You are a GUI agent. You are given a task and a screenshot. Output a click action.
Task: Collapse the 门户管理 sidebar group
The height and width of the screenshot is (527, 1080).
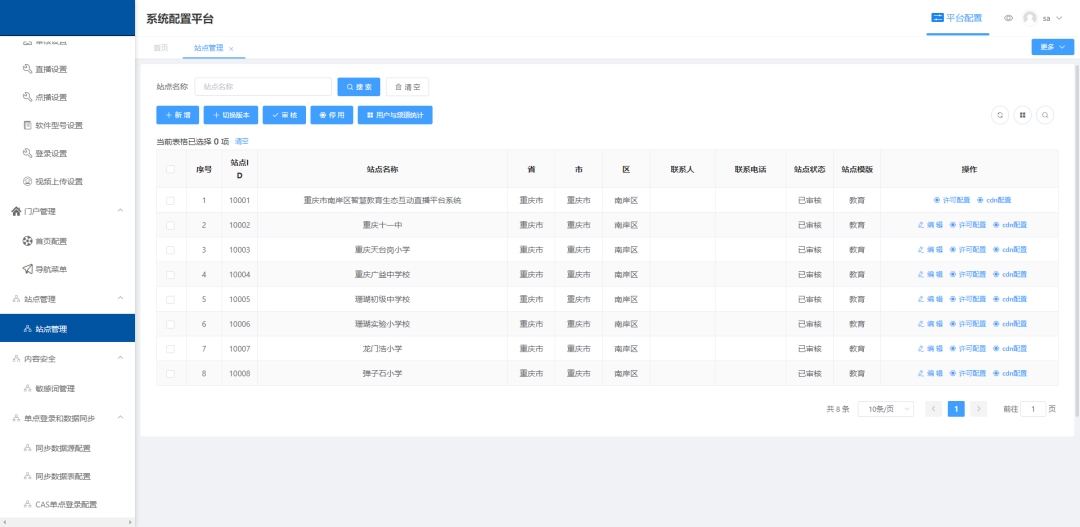120,211
